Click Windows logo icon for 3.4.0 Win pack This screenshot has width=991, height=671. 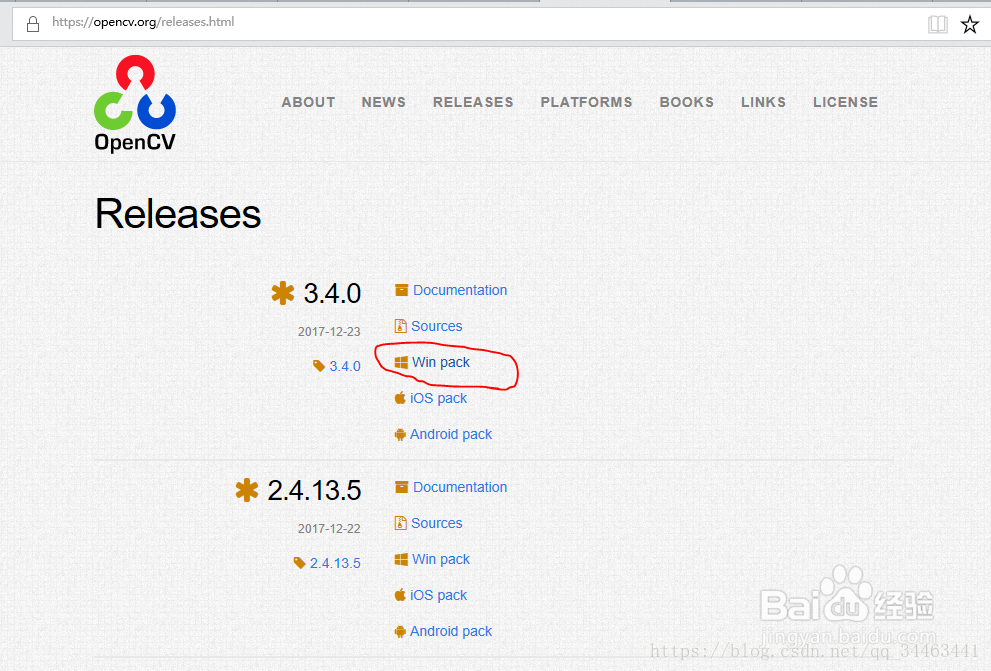click(401, 362)
